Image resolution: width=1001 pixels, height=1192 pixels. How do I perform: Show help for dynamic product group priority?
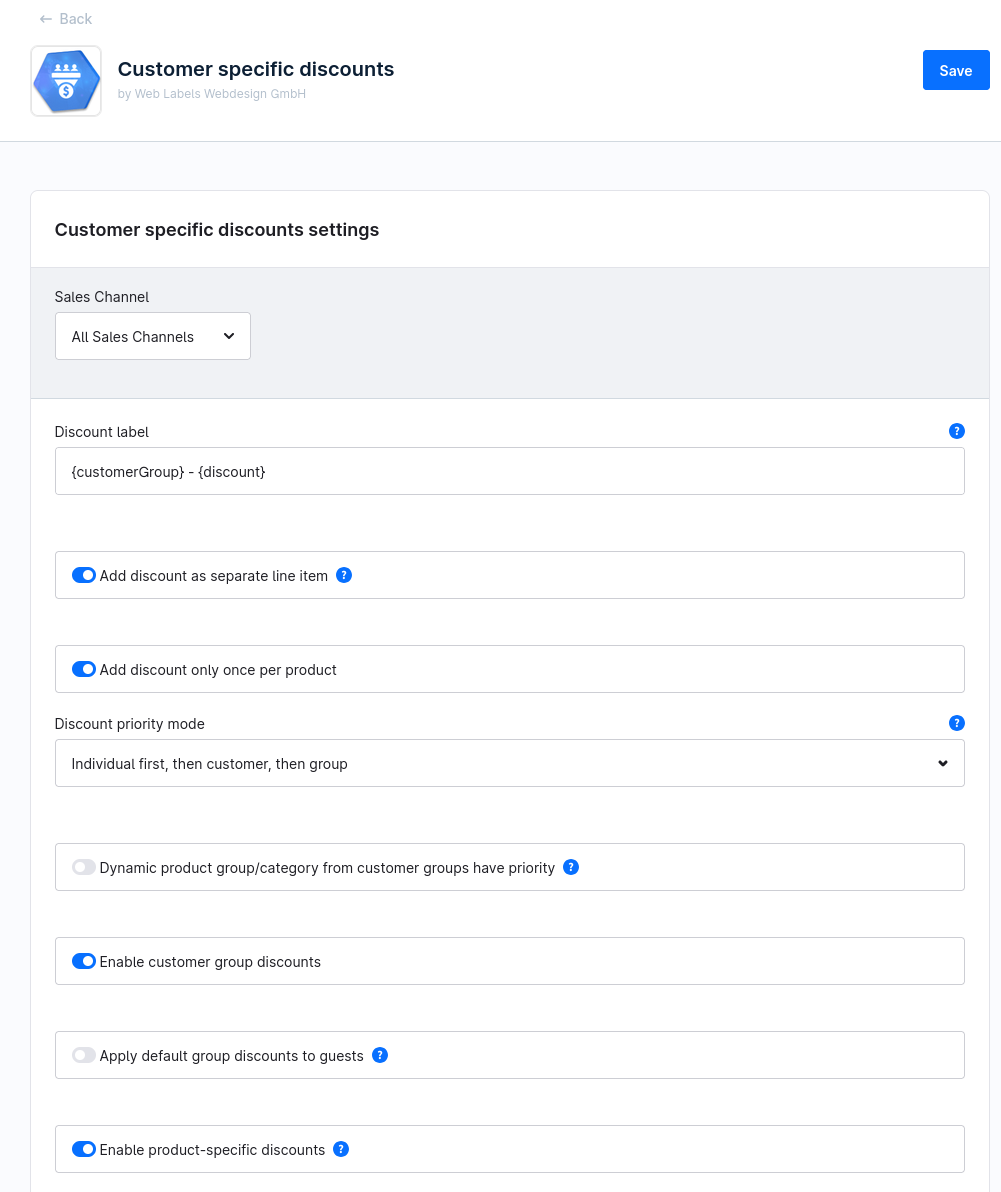[x=571, y=867]
